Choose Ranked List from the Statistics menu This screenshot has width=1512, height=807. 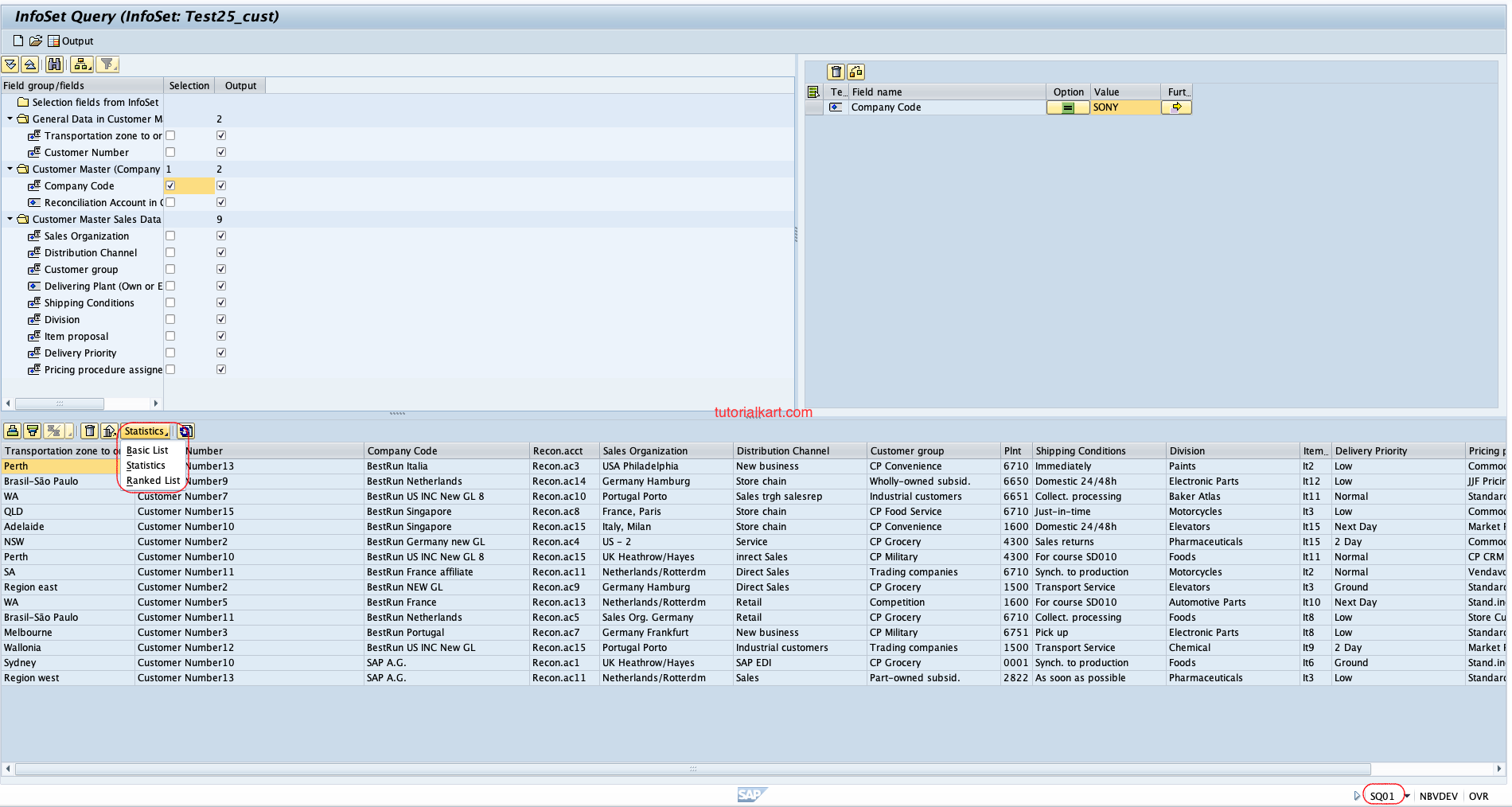click(153, 481)
